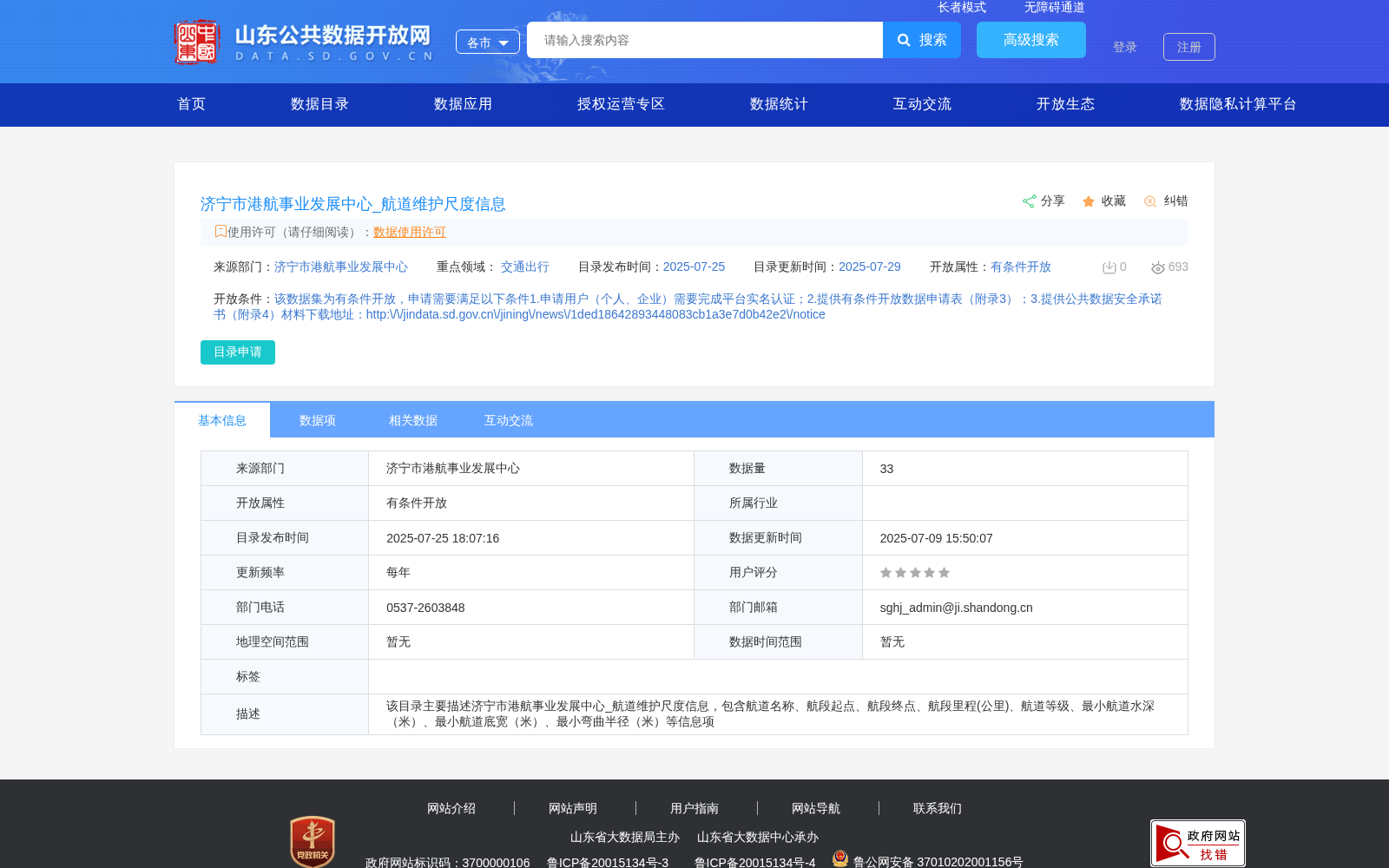This screenshot has height=868, width=1389.
Task: Open 数据目录 menu item
Action: (x=319, y=104)
